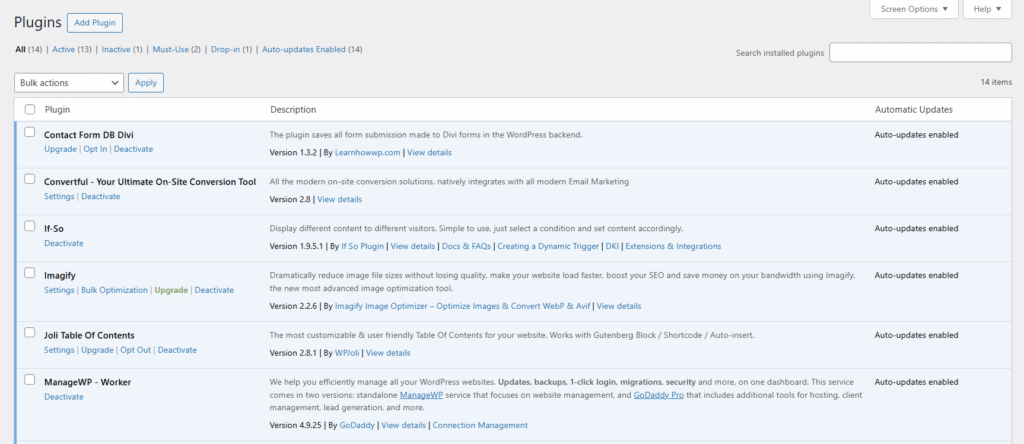Toggle the select-all plugins checkbox in header
The width and height of the screenshot is (1024, 444).
[30, 110]
